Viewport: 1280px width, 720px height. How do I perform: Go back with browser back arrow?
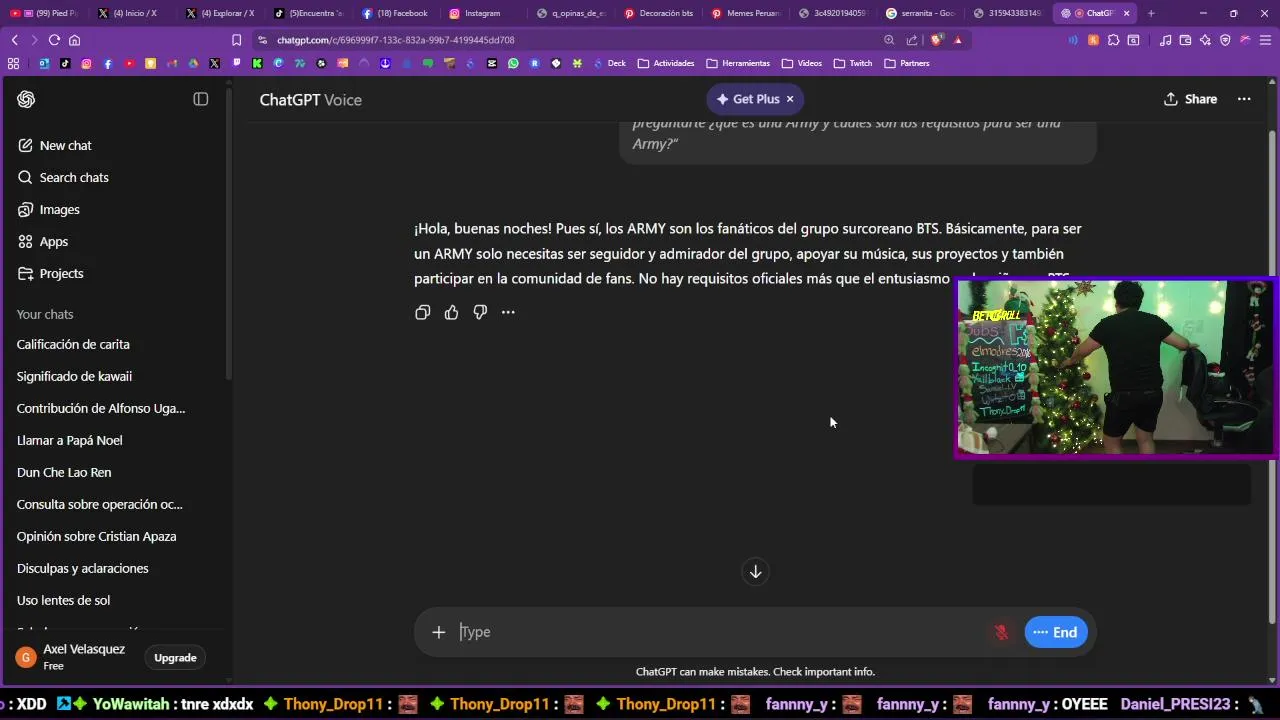click(14, 40)
